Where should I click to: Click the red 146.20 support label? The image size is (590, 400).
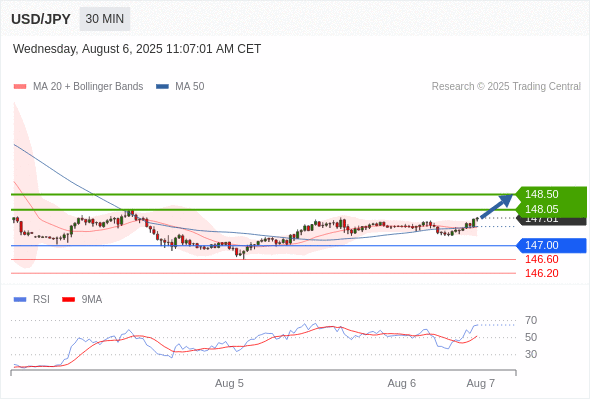tap(541, 273)
